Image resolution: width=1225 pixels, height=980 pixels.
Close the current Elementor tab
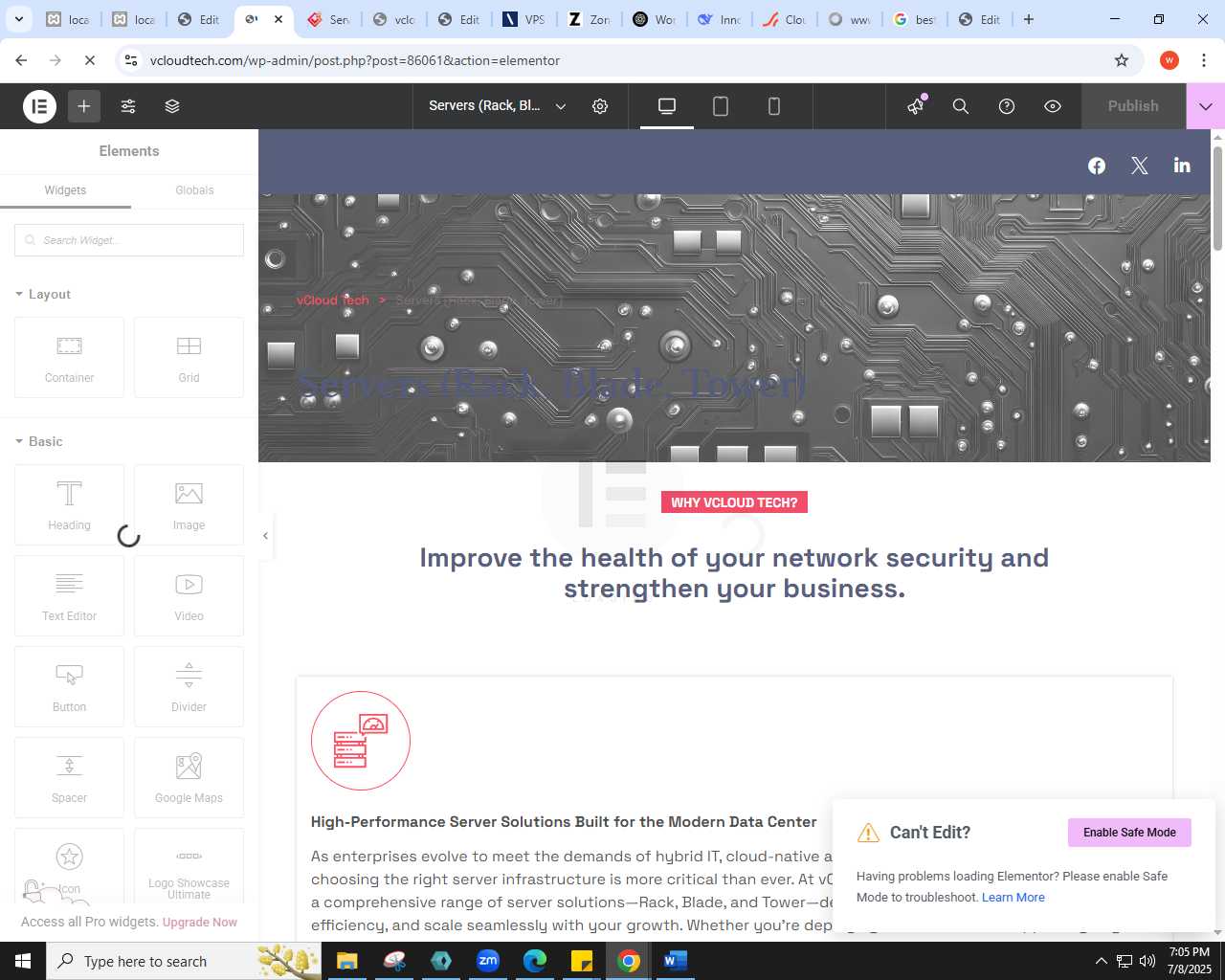tap(278, 19)
